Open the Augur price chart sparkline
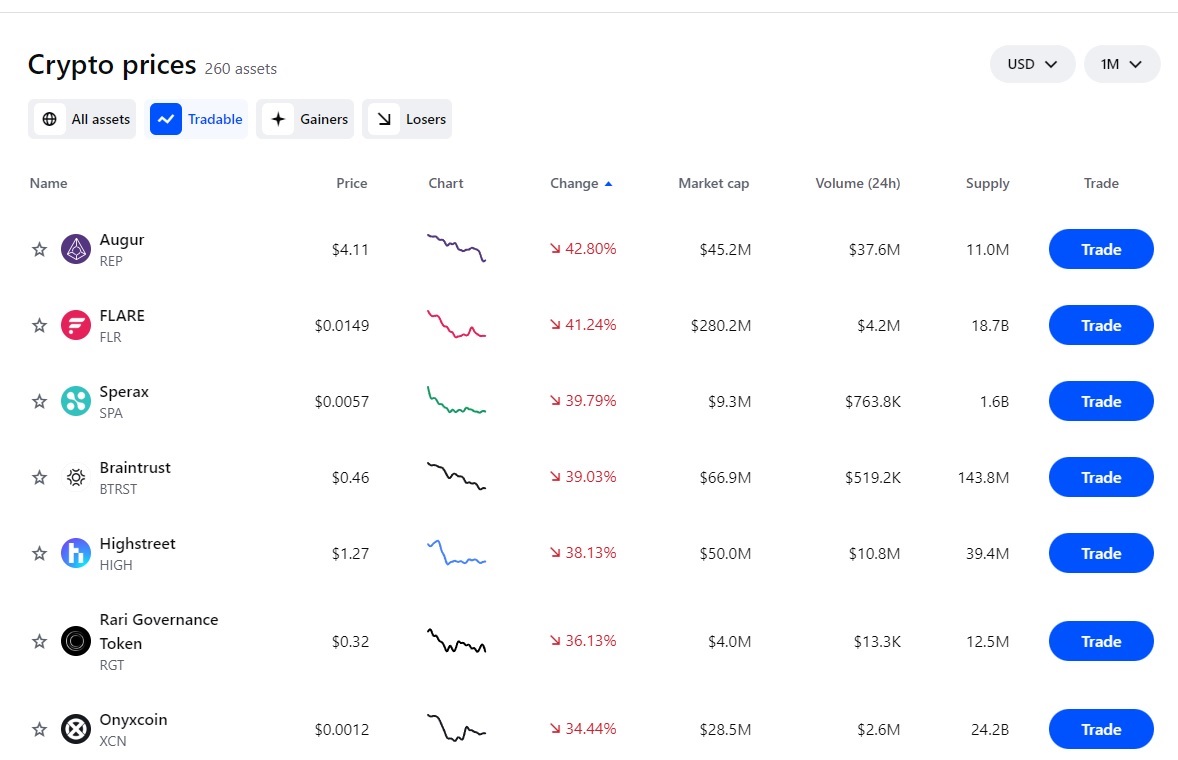 pyautogui.click(x=456, y=248)
